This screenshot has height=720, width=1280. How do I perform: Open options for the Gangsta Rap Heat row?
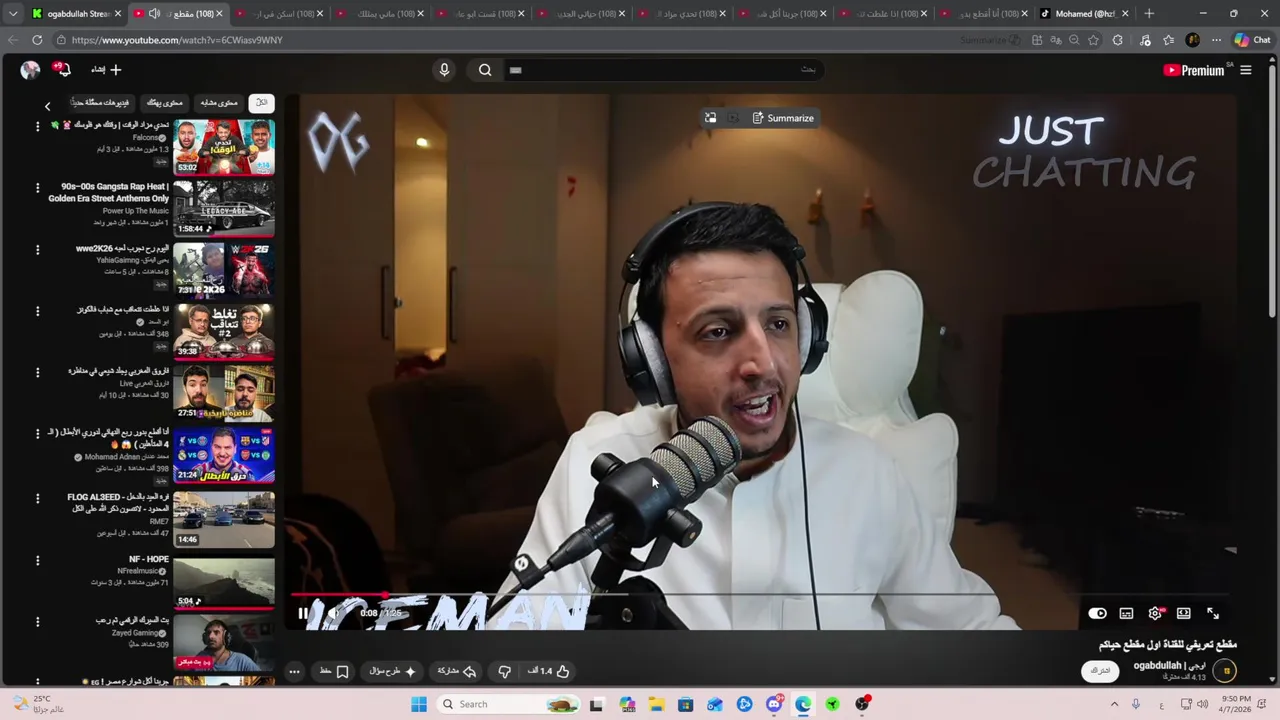38,187
